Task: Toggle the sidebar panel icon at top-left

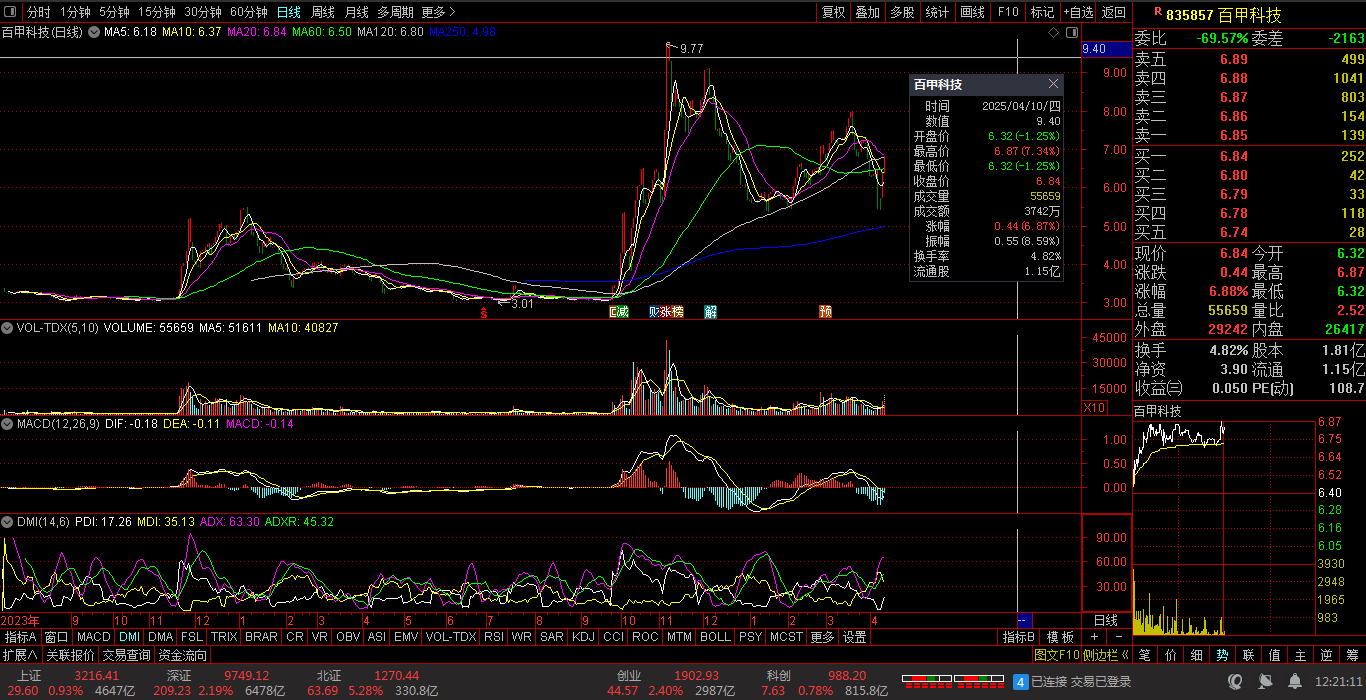Action: point(10,12)
